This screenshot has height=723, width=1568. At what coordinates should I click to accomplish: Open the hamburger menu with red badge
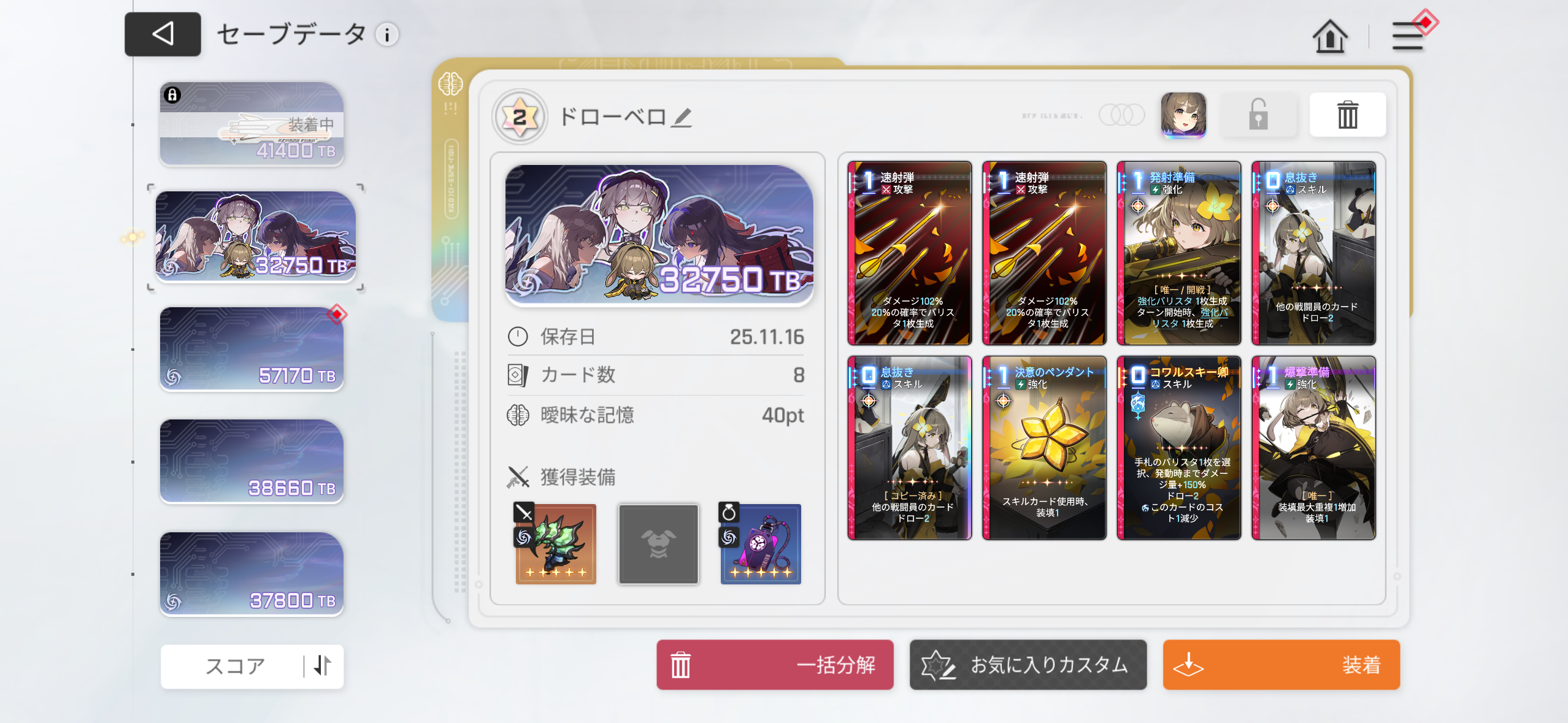(x=1409, y=35)
